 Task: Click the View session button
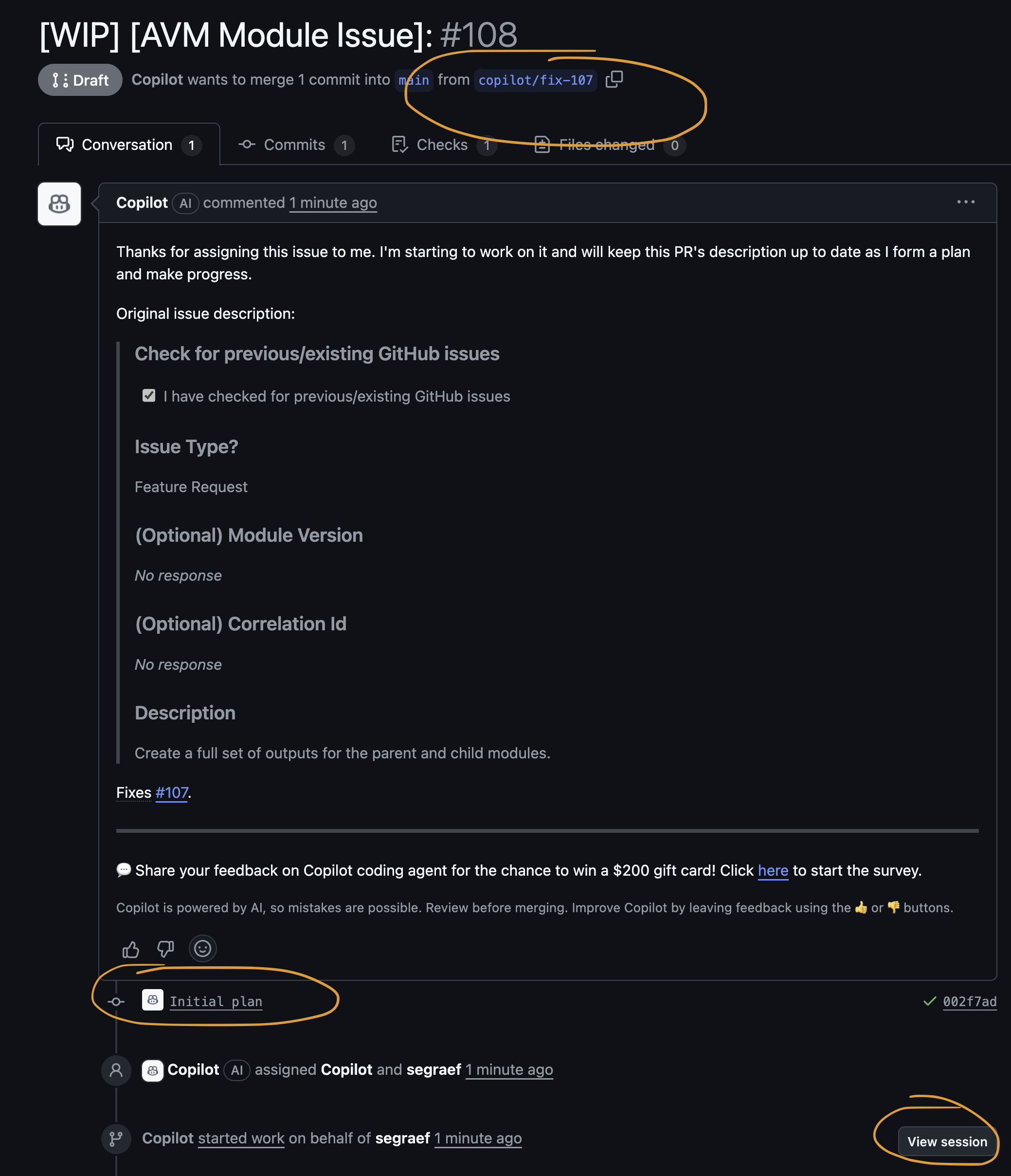pyautogui.click(x=946, y=1141)
